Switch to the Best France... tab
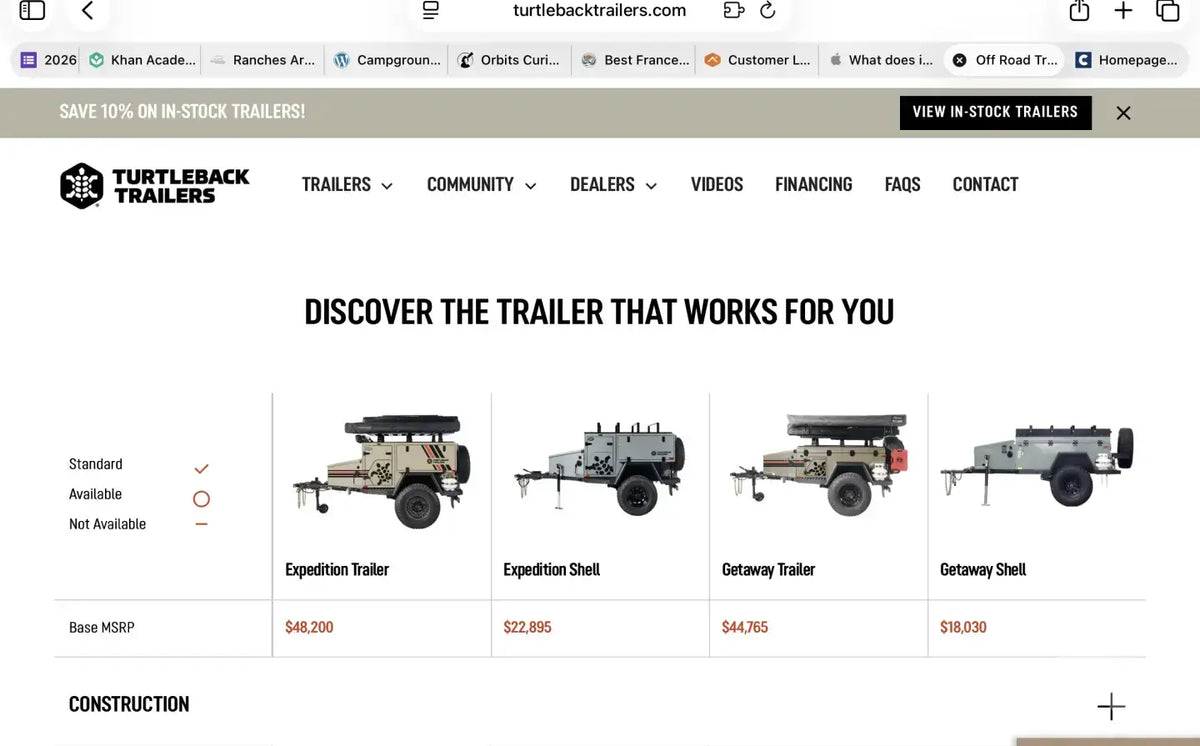The height and width of the screenshot is (746, 1200). point(635,60)
